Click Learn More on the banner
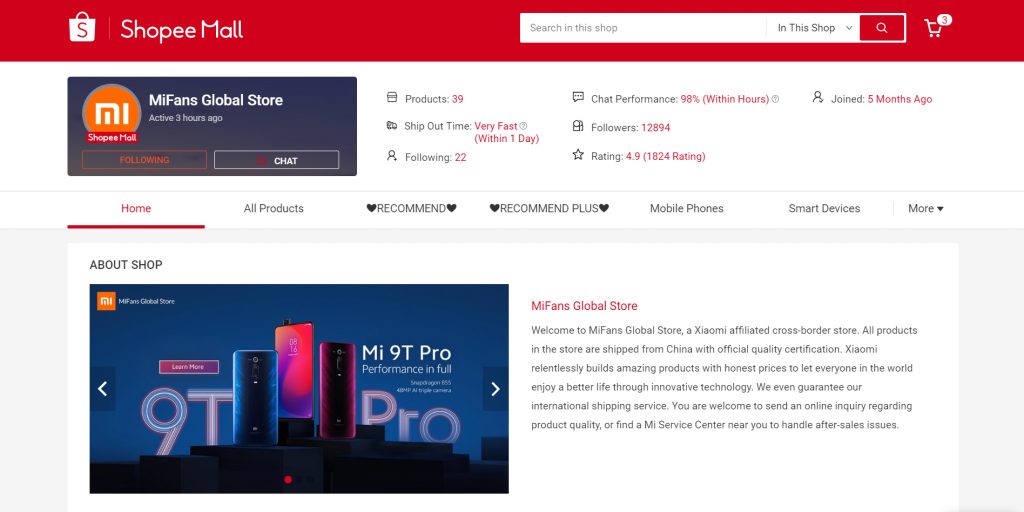 (188, 367)
